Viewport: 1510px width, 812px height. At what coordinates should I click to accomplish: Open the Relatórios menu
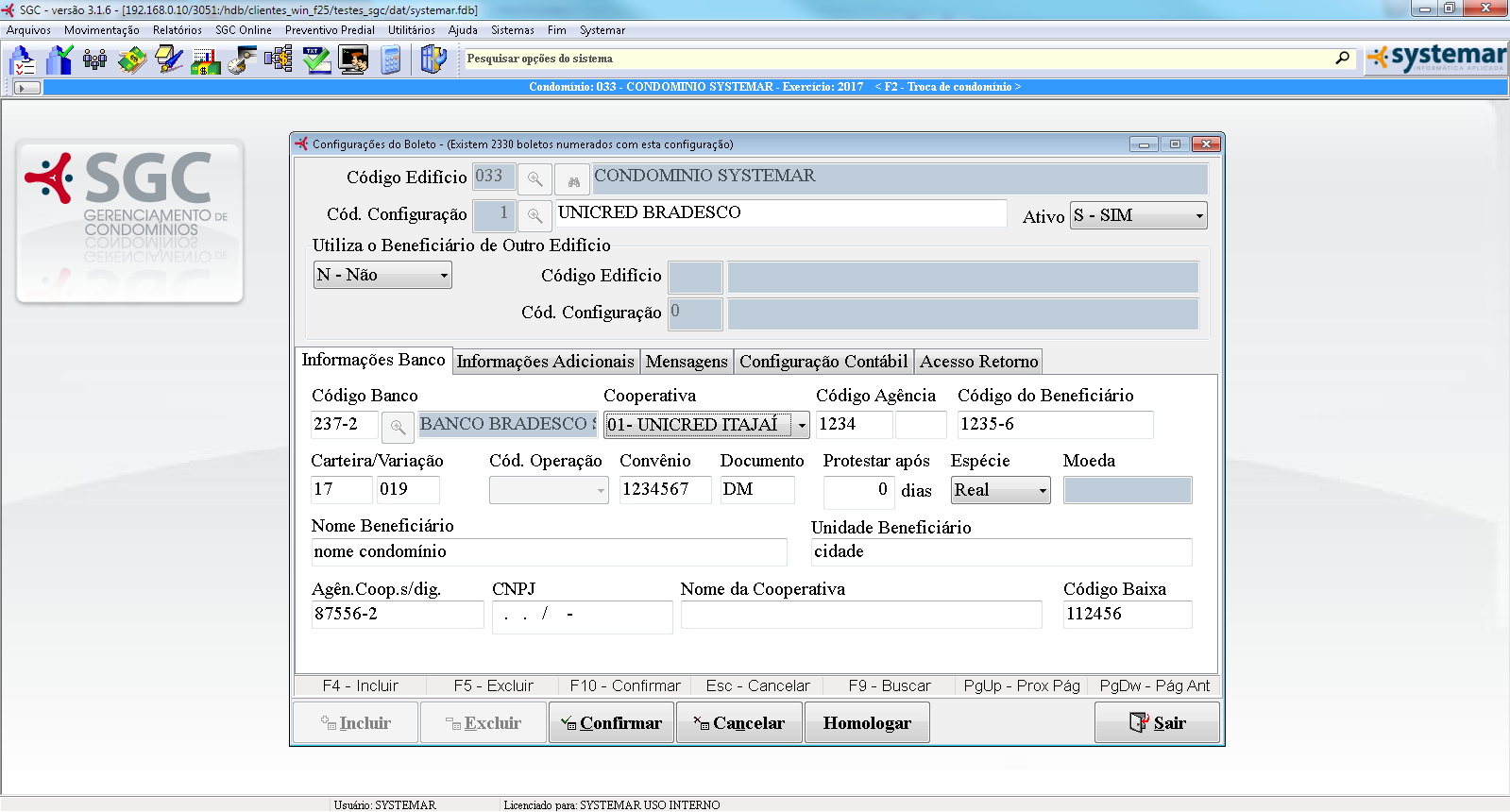(x=177, y=30)
